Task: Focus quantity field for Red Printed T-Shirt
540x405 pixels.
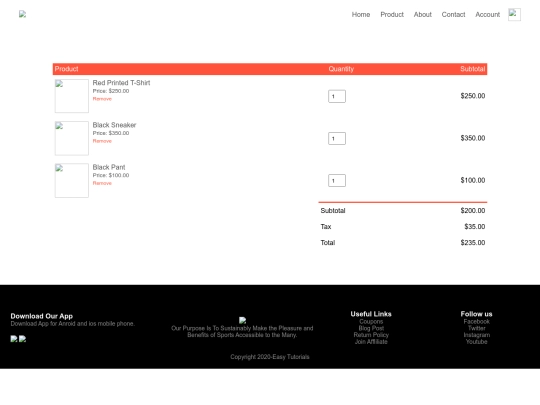Action: (337, 96)
